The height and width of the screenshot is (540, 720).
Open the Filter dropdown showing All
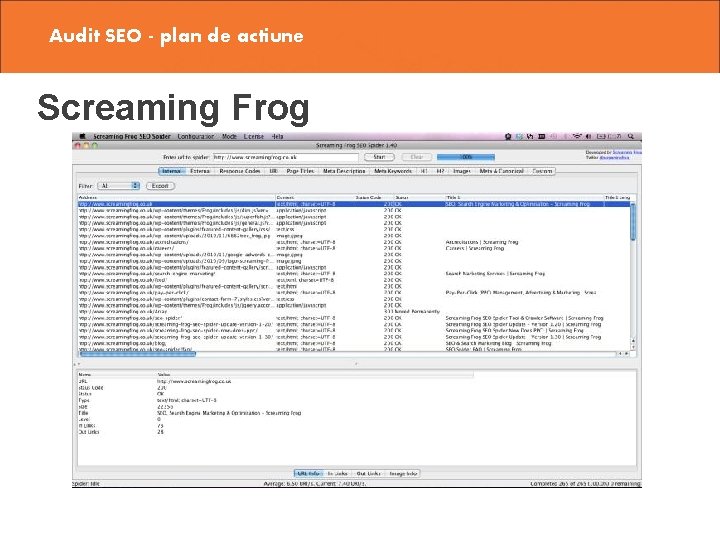coord(118,186)
